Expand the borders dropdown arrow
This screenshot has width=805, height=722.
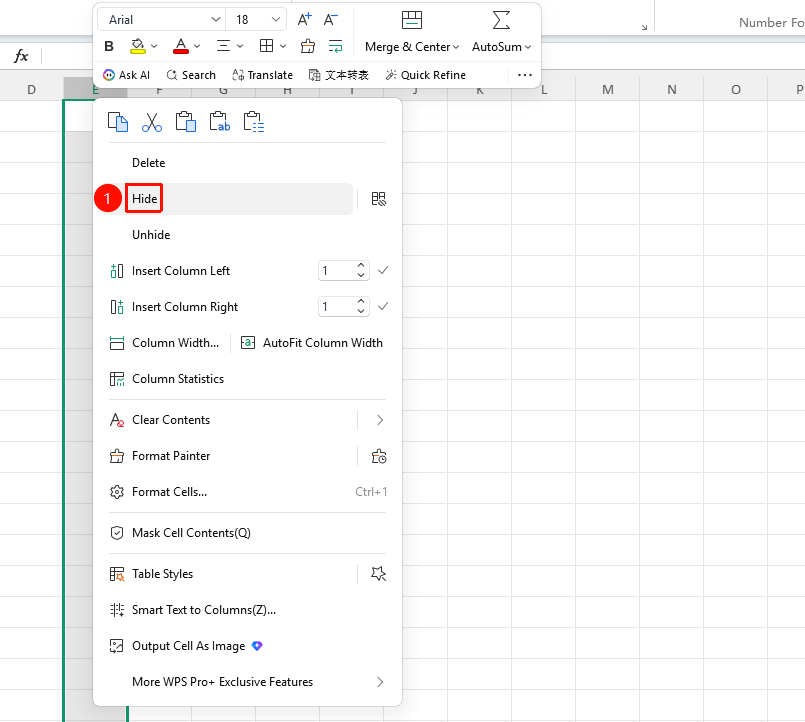click(x=283, y=46)
